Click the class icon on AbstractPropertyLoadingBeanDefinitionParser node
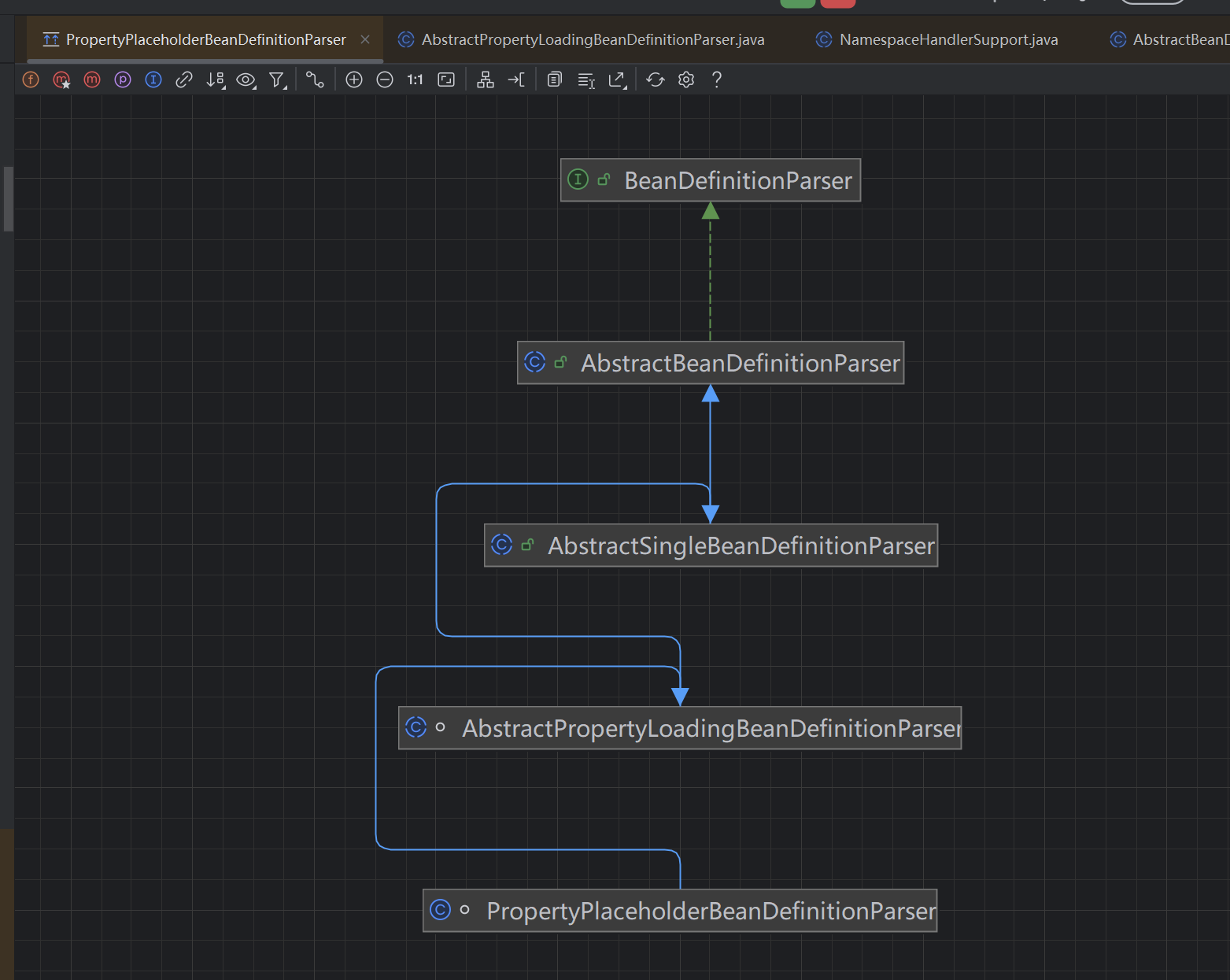The height and width of the screenshot is (980, 1230). (x=416, y=727)
